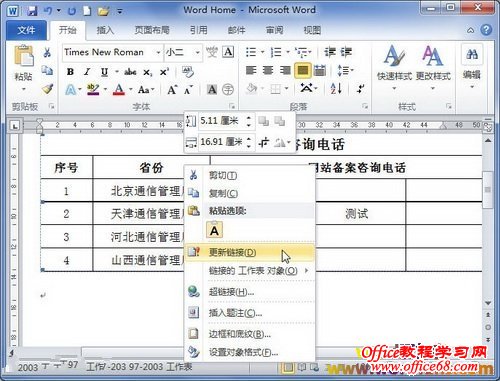Open Linked Worksheet Object submenu
500x381 pixels.
click(x=249, y=271)
